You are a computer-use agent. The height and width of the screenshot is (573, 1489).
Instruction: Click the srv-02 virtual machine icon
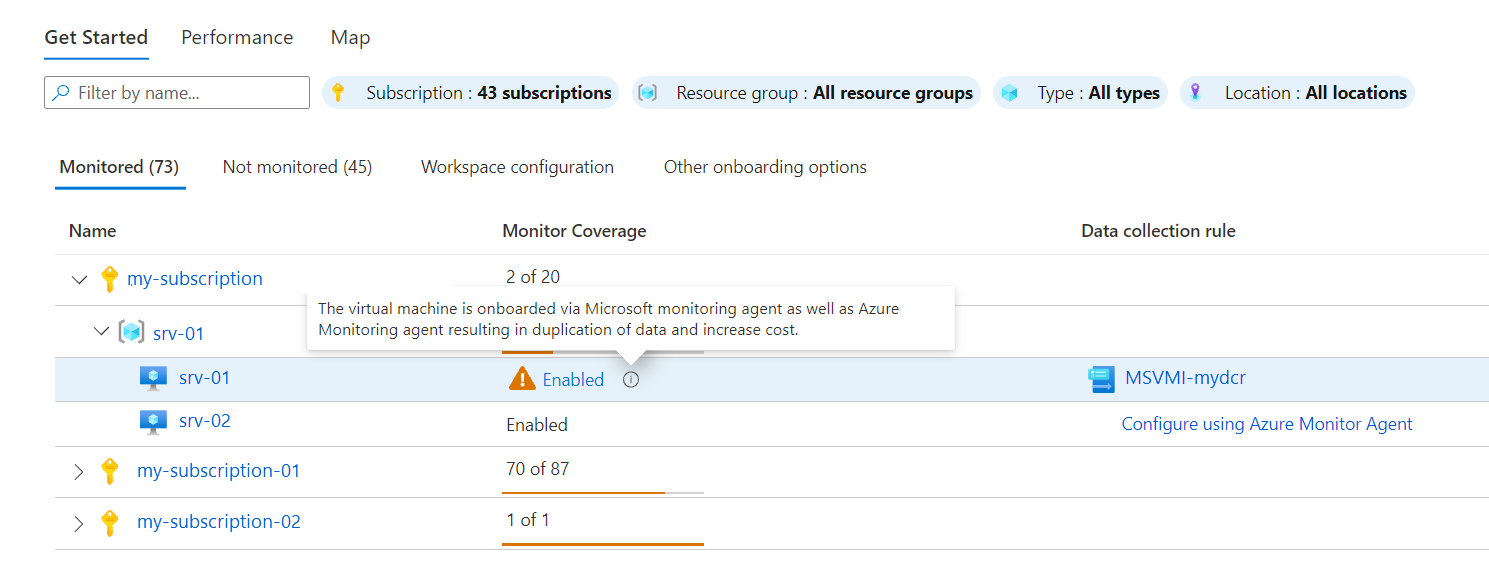(x=152, y=421)
